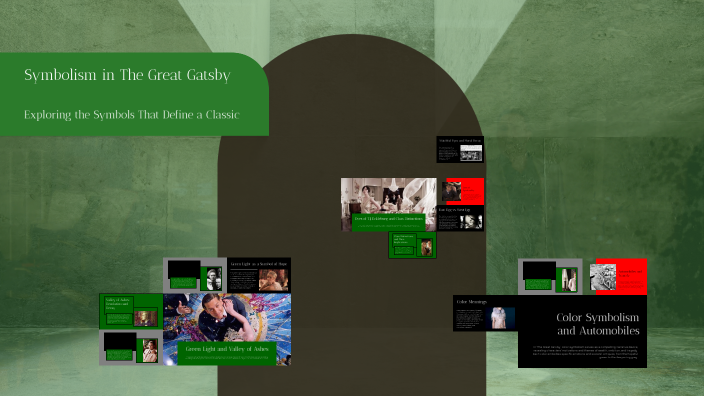Click the subtitle 'Exploring the Symbols That Define a Classic'
The height and width of the screenshot is (396, 704).
point(132,115)
